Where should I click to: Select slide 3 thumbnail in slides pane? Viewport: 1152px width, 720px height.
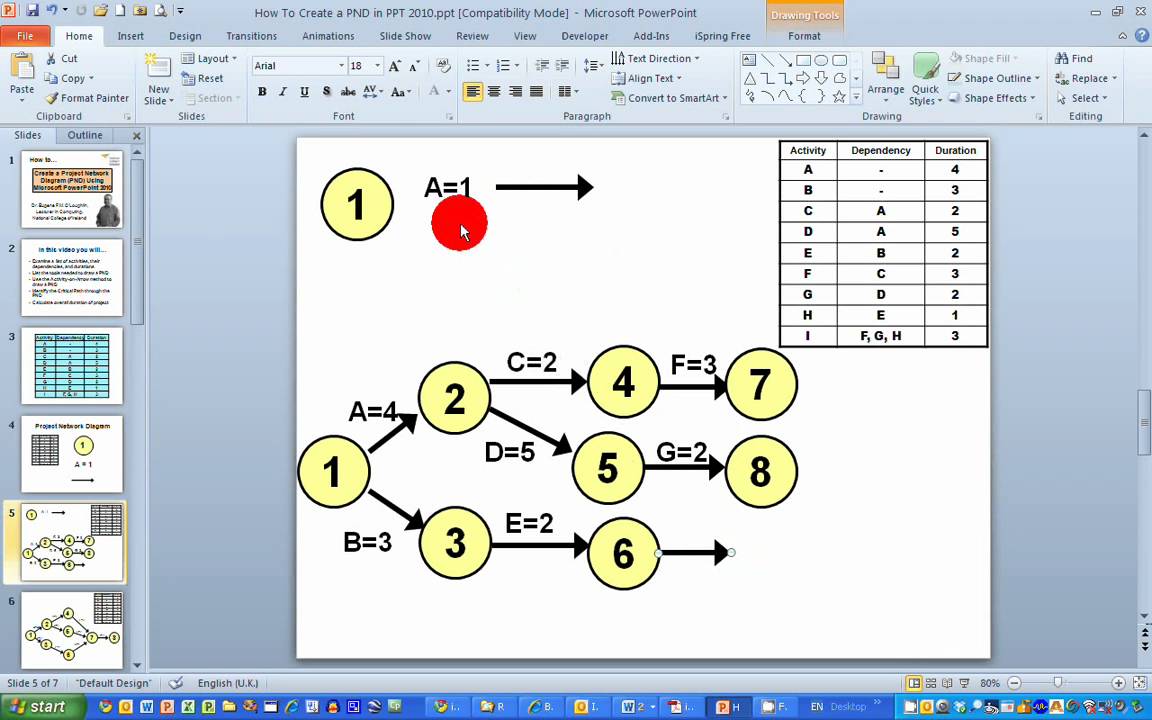[x=71, y=365]
